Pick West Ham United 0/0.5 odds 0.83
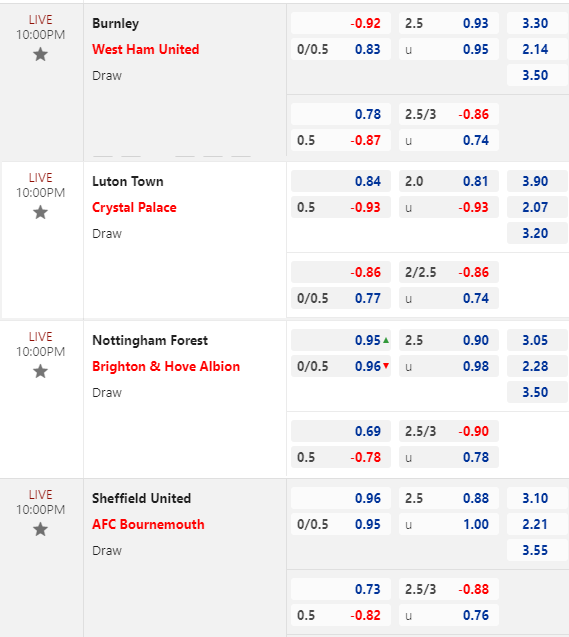This screenshot has height=637, width=569. pyautogui.click(x=341, y=49)
